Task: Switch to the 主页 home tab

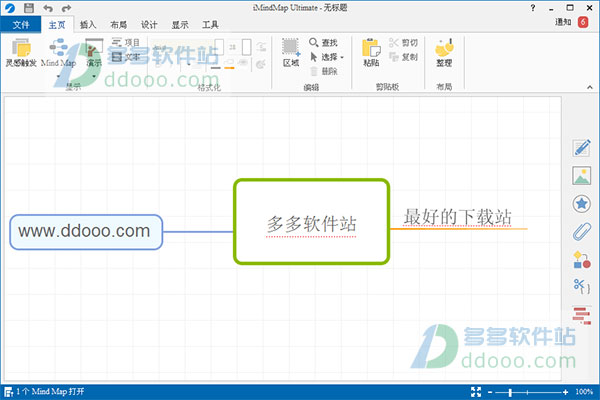Action: click(x=57, y=25)
